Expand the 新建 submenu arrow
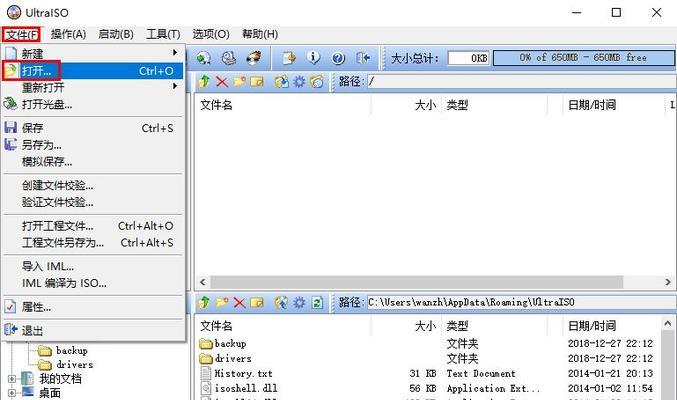This screenshot has width=677, height=400. [x=175, y=53]
